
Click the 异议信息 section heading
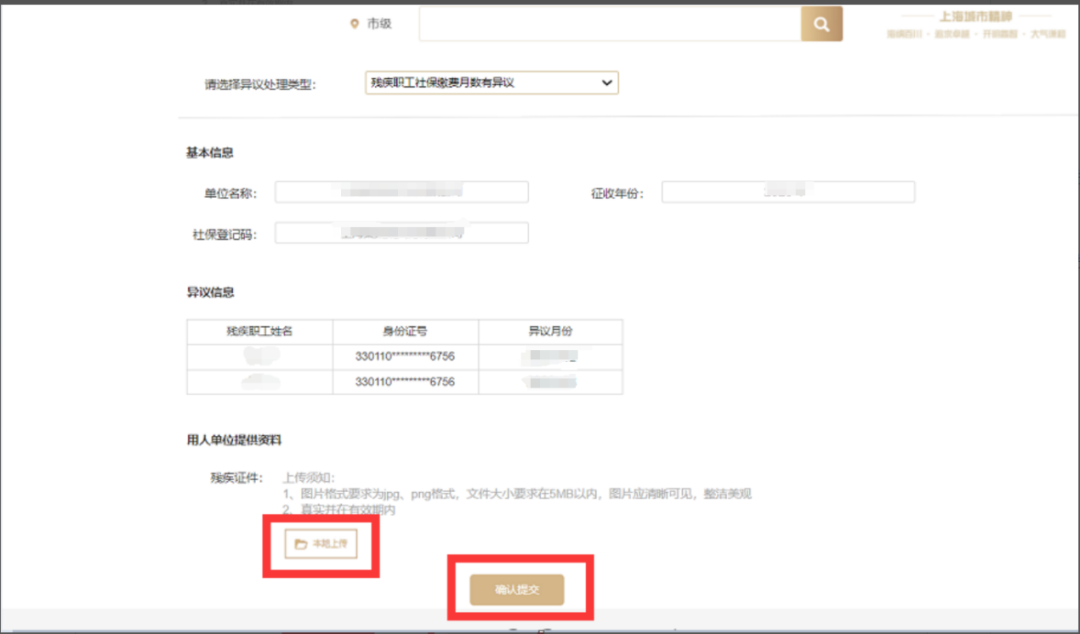pos(210,292)
